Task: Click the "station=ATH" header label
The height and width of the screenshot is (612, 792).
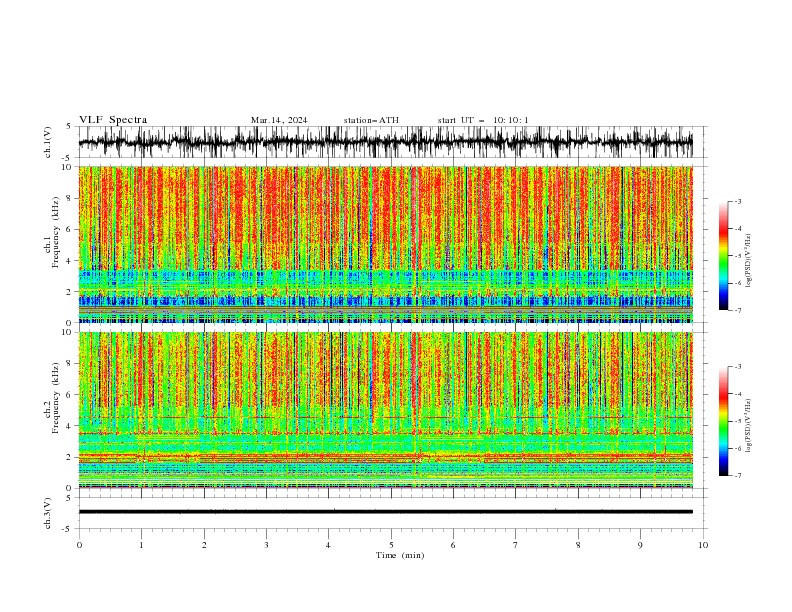Action: [x=371, y=120]
